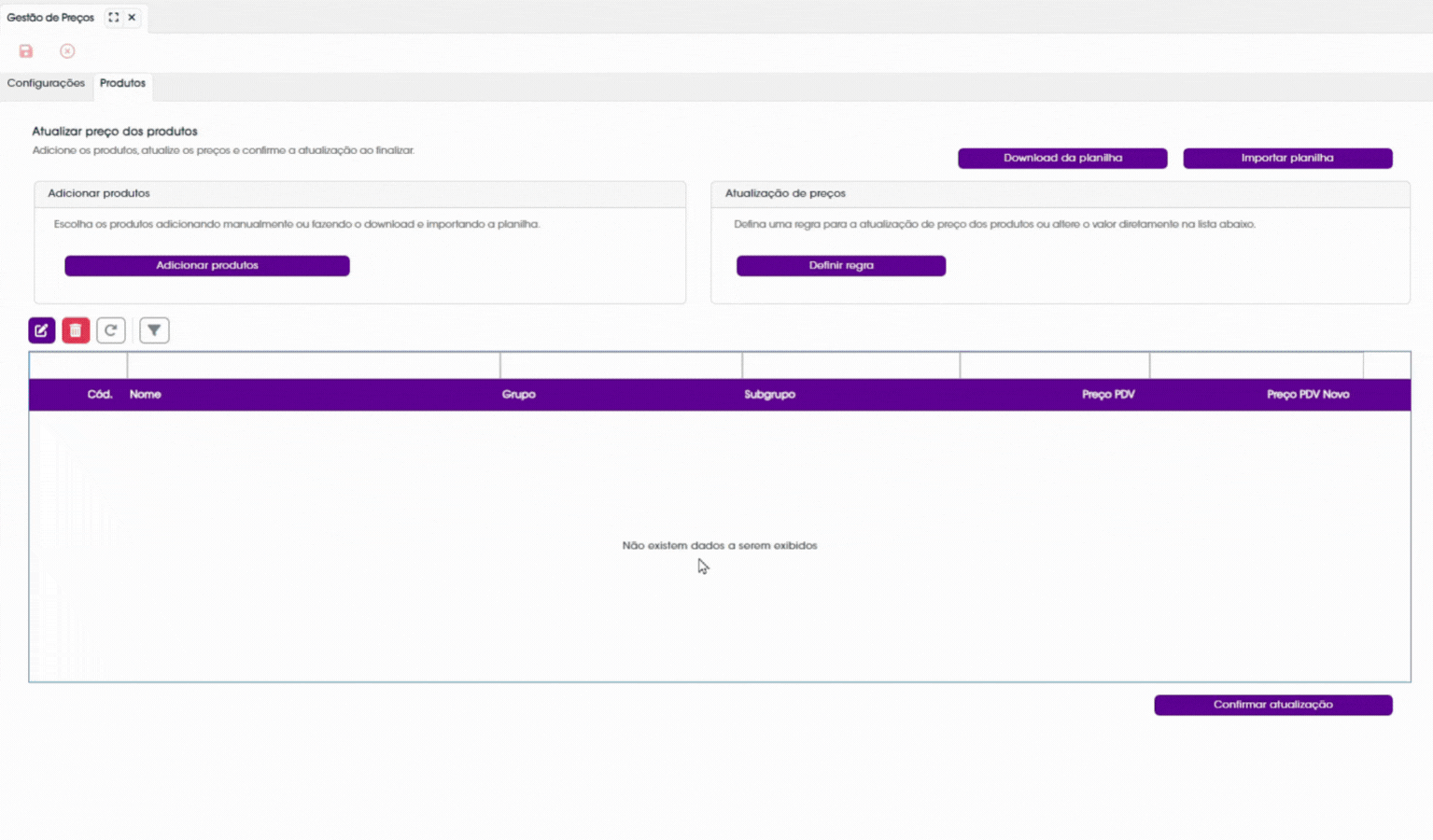Select the Produtos tab
This screenshot has width=1433, height=840.
click(x=122, y=83)
